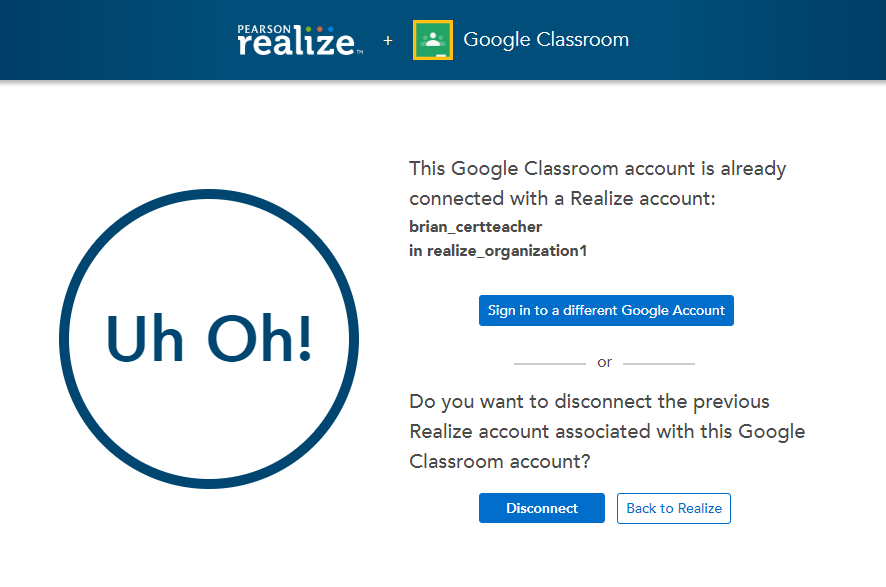Click the plus sign between the logos

(388, 41)
